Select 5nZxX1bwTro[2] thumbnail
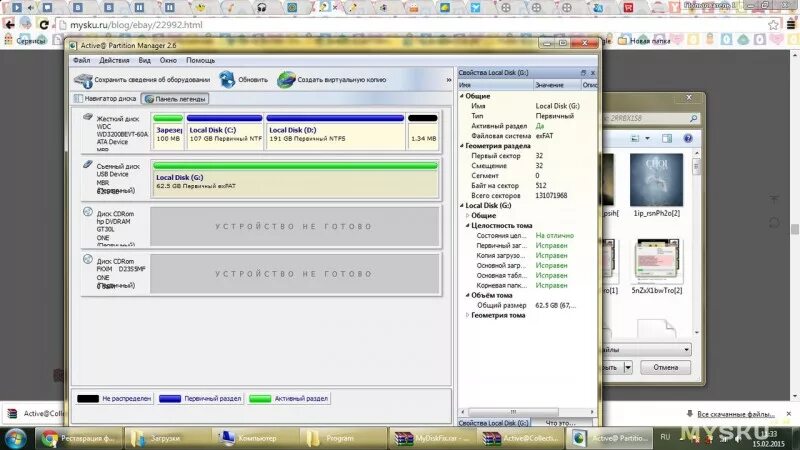 [657, 266]
